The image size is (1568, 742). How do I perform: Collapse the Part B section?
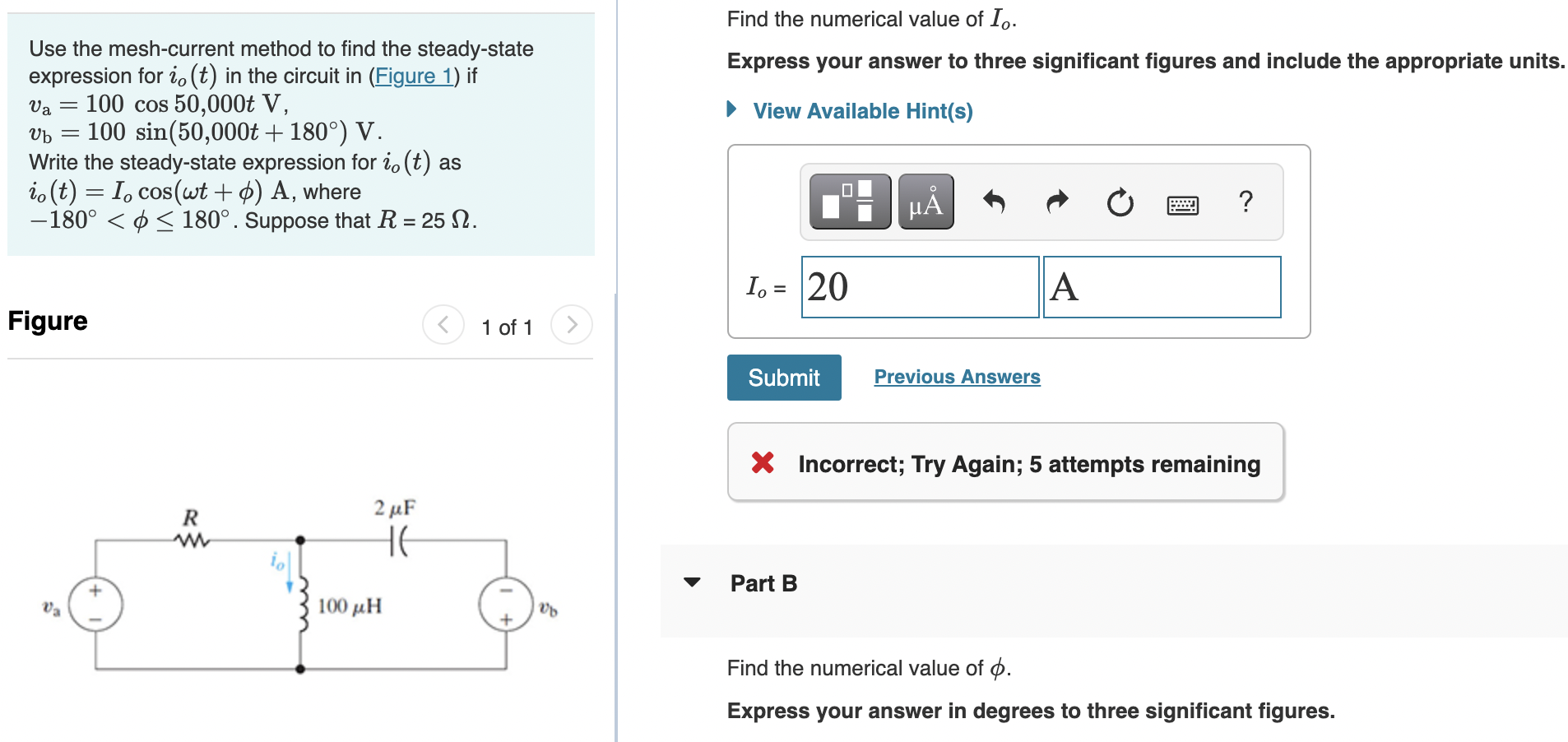[692, 582]
